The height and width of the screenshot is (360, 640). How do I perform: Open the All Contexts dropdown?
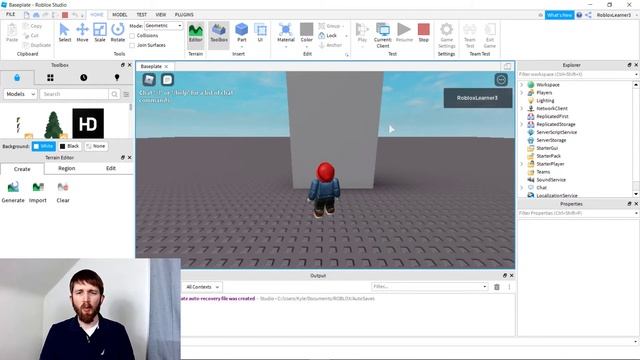coord(202,287)
